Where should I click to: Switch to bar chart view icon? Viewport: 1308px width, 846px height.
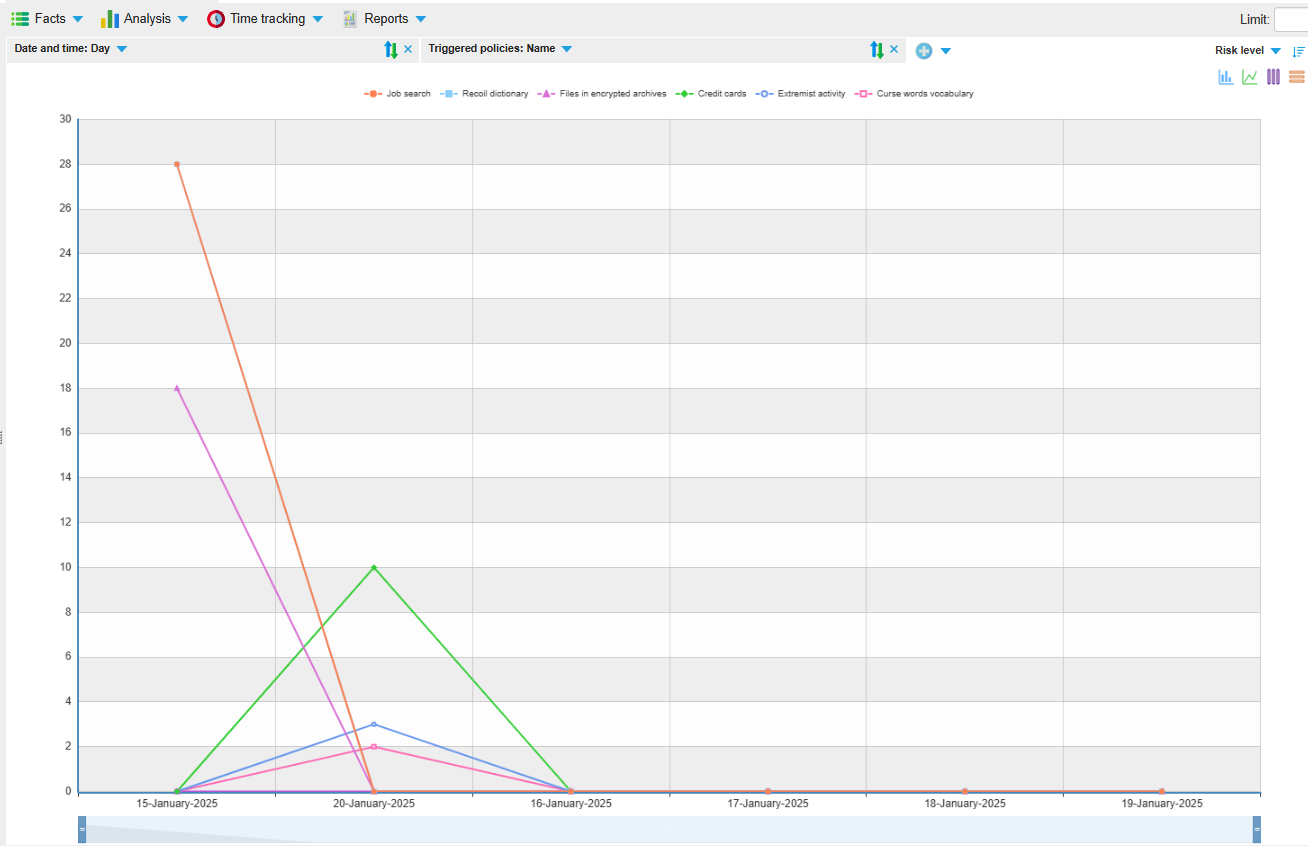pos(1225,77)
